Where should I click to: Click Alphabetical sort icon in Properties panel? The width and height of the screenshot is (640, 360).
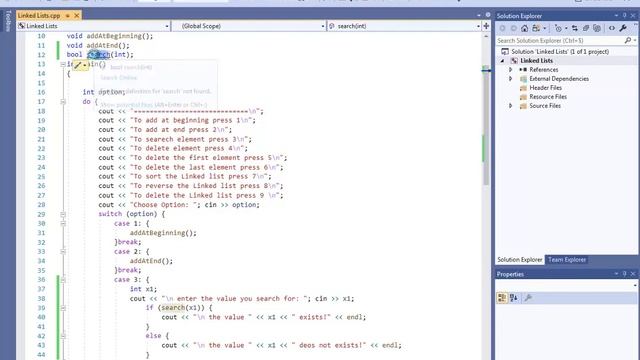pyautogui.click(x=514, y=298)
